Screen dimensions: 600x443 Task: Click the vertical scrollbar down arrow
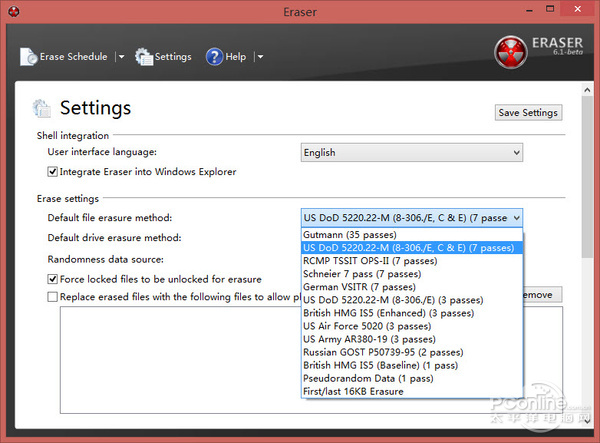click(x=587, y=421)
